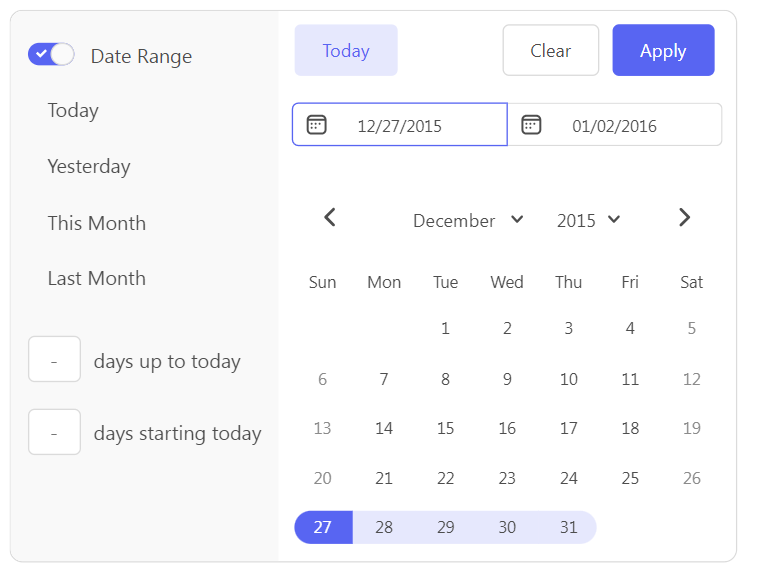Select December 13 in calendar
Screen dimensions: 761x583
(322, 429)
